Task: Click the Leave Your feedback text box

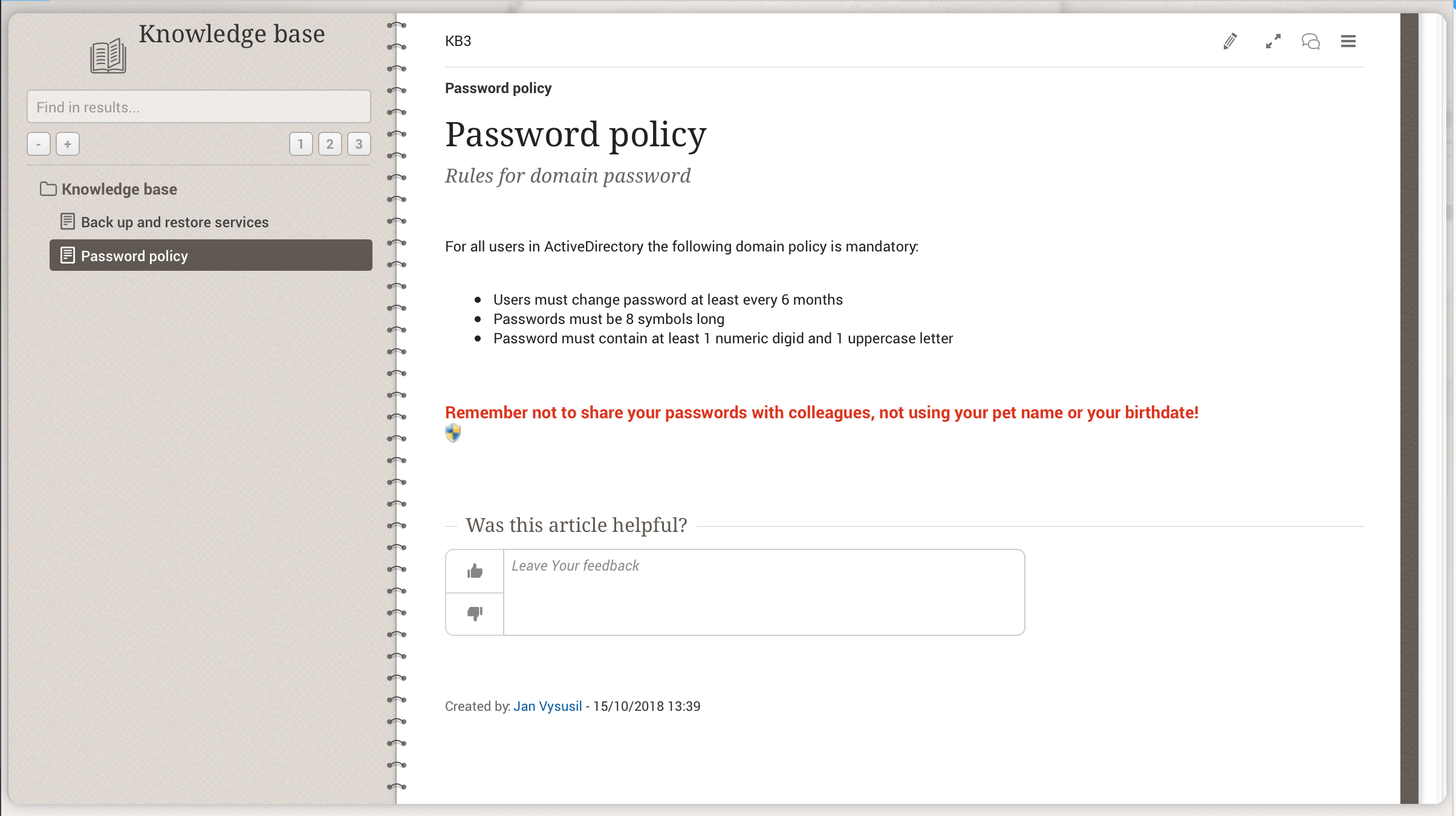Action: pyautogui.click(x=764, y=592)
